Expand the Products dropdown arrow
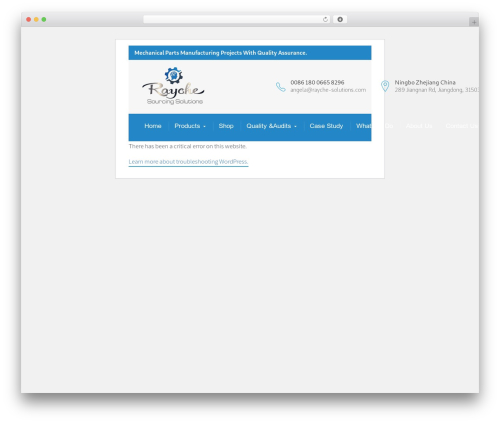Image resolution: width=500 pixels, height=423 pixels. (x=204, y=126)
